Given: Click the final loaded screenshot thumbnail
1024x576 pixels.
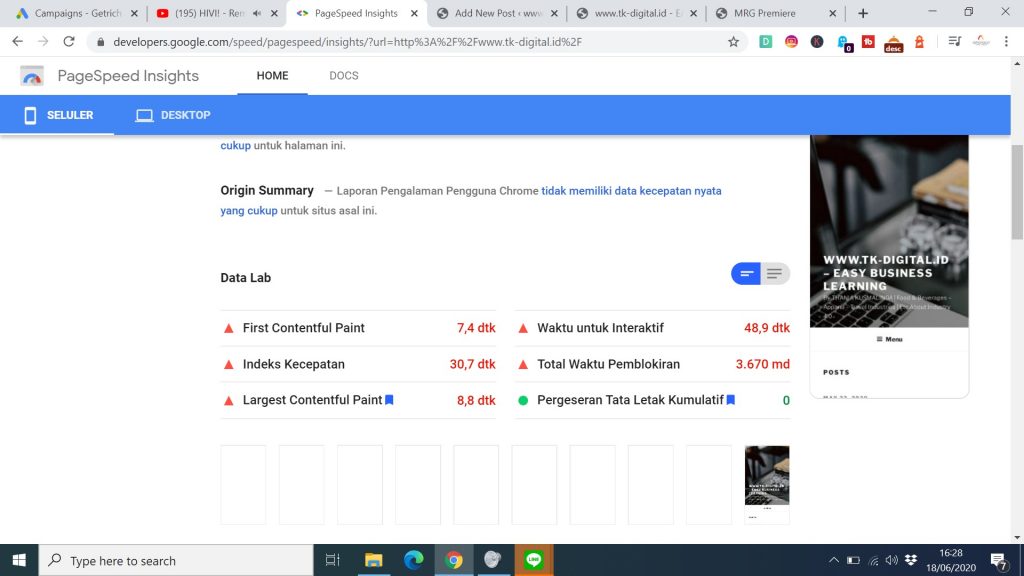Looking at the screenshot, I should click(x=767, y=484).
